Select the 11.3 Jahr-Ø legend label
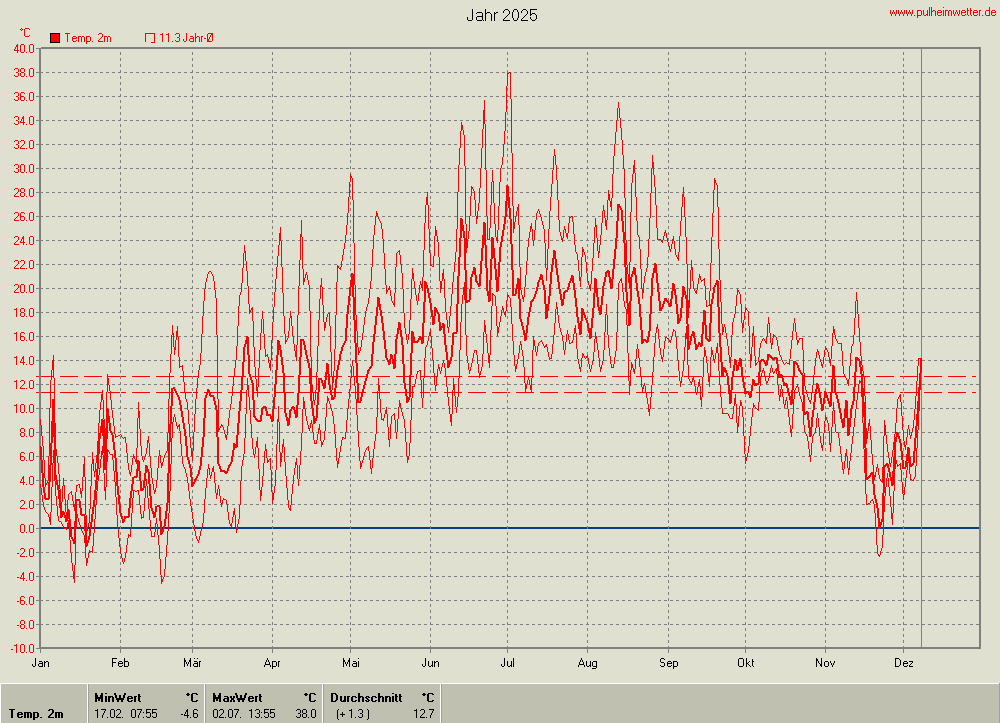Image resolution: width=1000 pixels, height=723 pixels. pyautogui.click(x=186, y=38)
